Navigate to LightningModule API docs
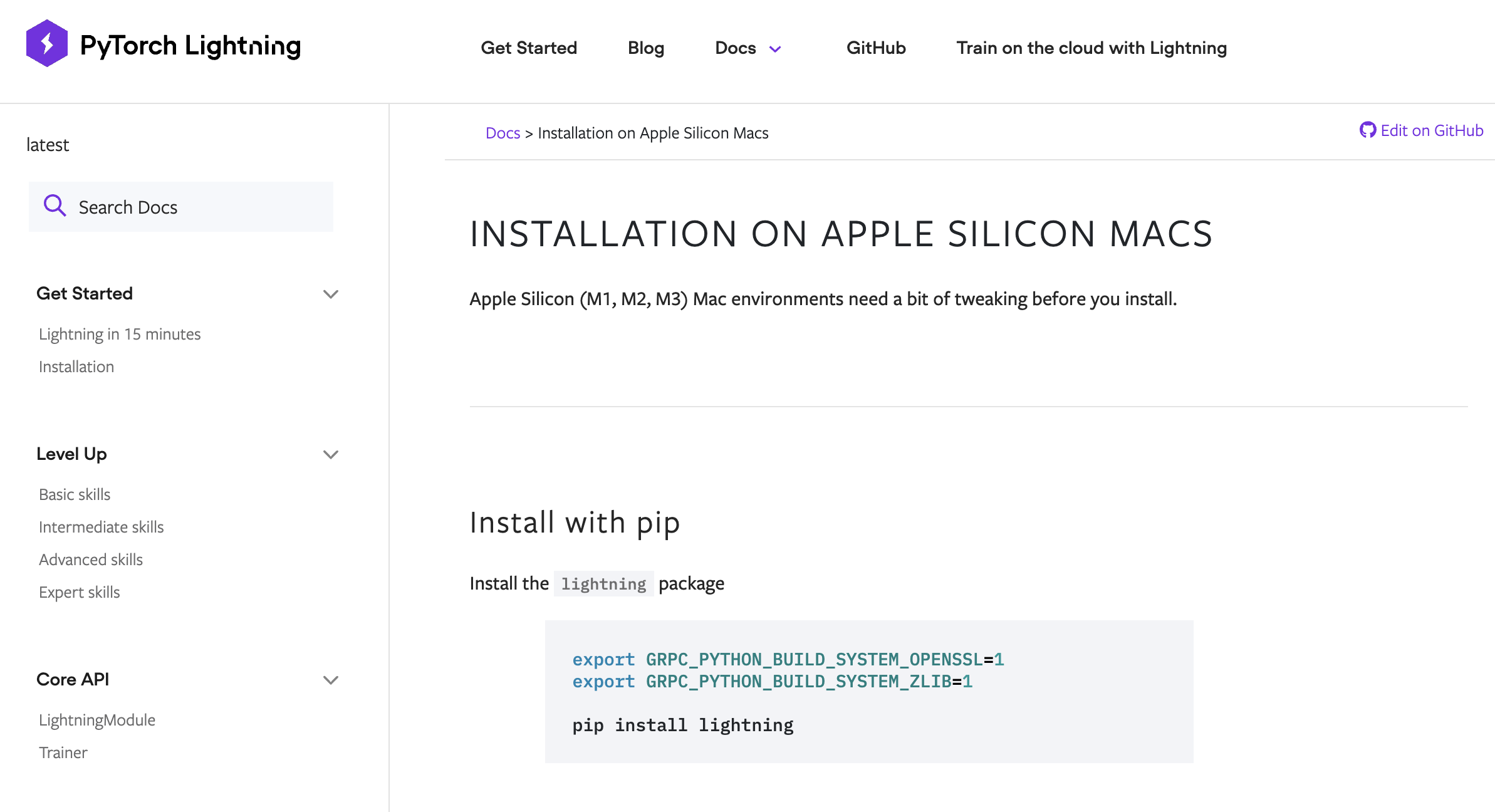Image resolution: width=1495 pixels, height=812 pixels. pyautogui.click(x=97, y=720)
